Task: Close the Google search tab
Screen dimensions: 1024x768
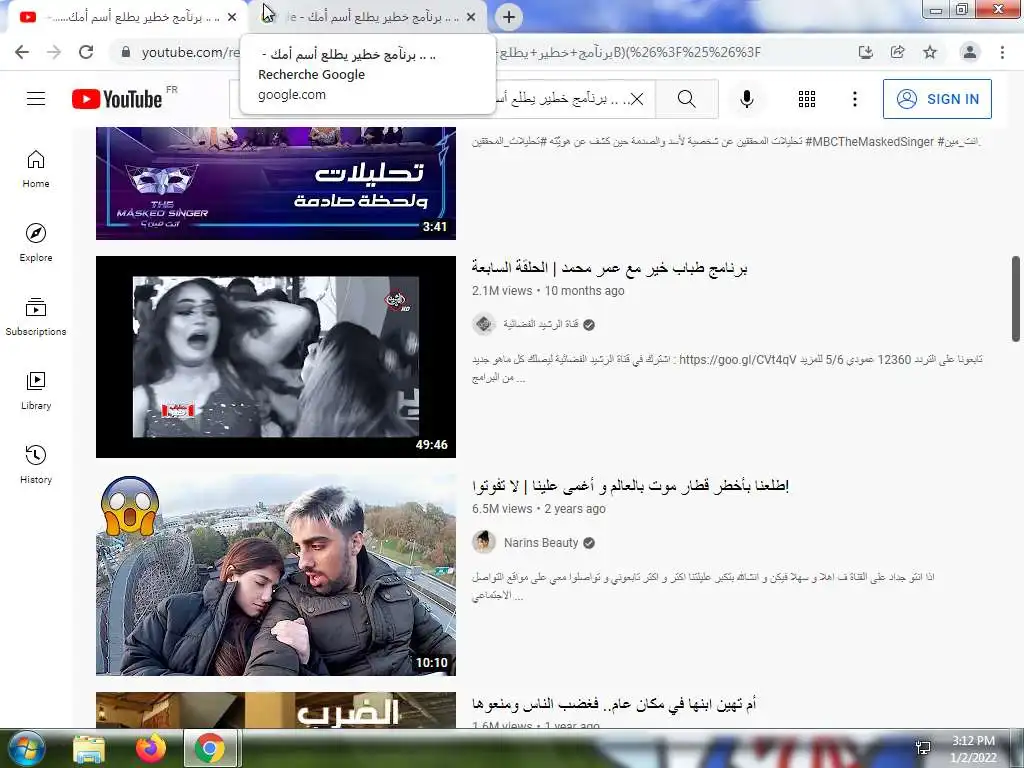Action: tap(471, 17)
